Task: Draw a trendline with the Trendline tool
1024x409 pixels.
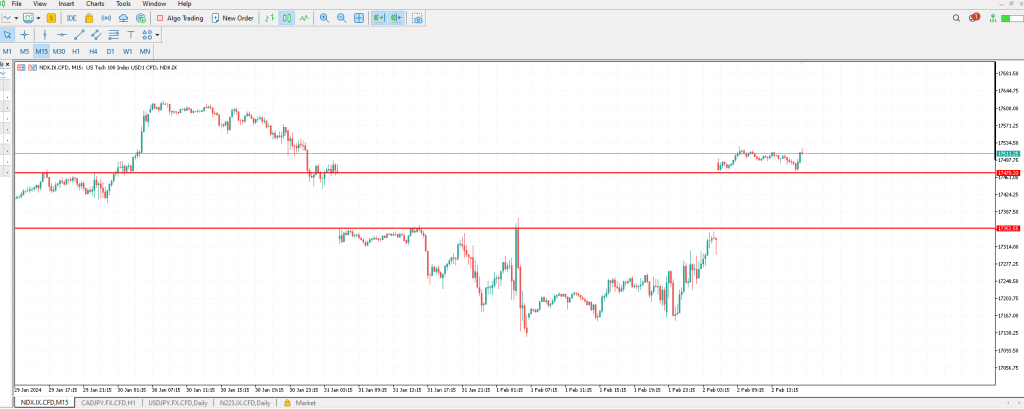Action: (79, 35)
